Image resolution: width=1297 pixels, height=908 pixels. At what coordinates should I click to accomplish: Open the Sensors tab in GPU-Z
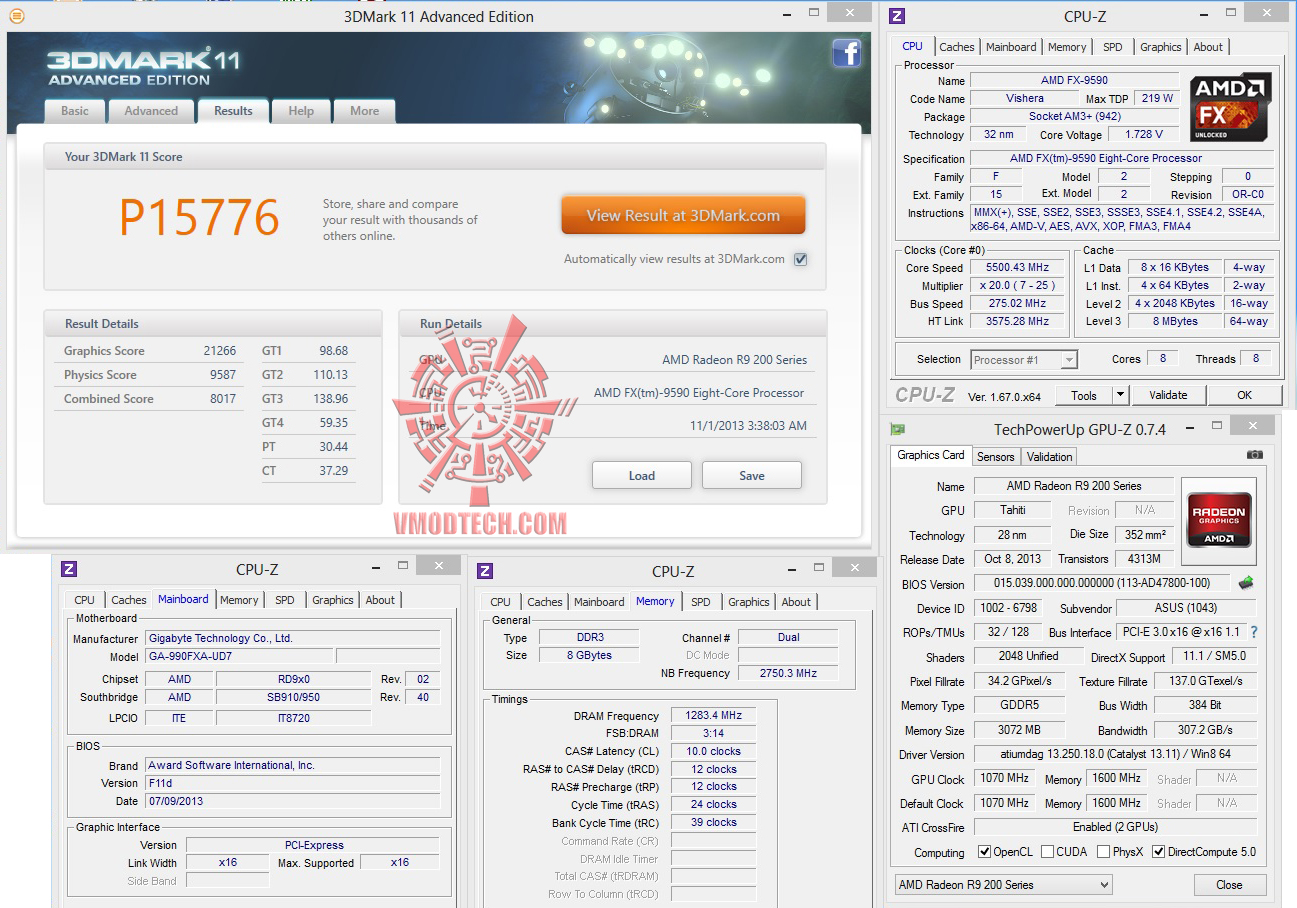[x=996, y=457]
